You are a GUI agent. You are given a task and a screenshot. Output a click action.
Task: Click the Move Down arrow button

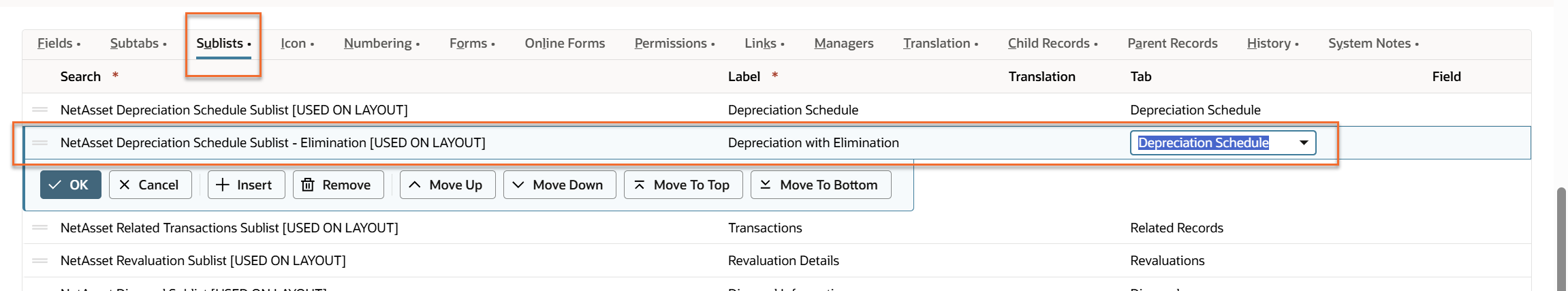[x=559, y=185]
